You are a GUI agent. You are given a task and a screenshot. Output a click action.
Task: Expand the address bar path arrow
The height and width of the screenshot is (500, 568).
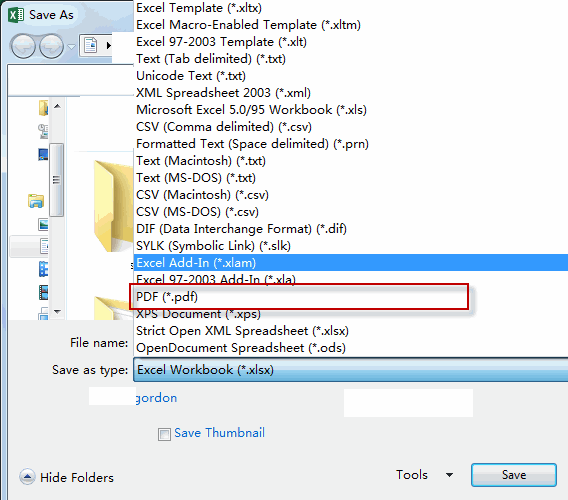108,46
